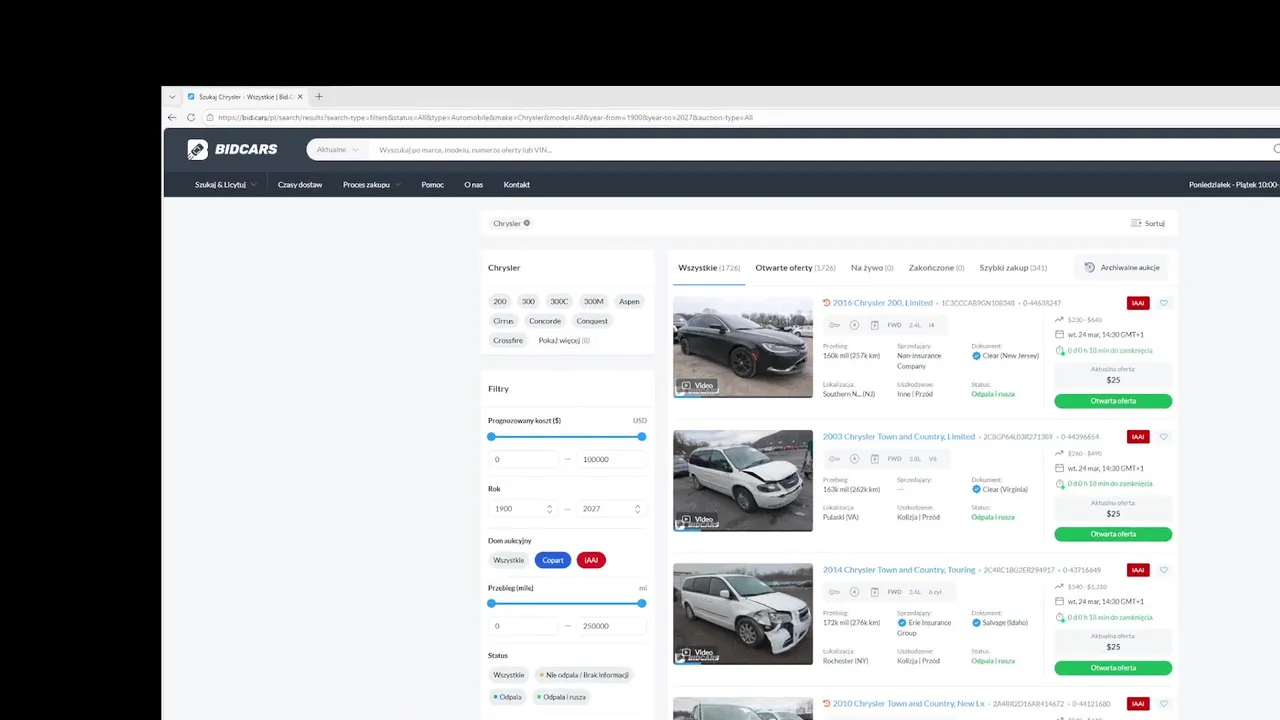Focus the search field Wyszukaj po marce, modelu
The image size is (1280, 720).
pyautogui.click(x=820, y=150)
